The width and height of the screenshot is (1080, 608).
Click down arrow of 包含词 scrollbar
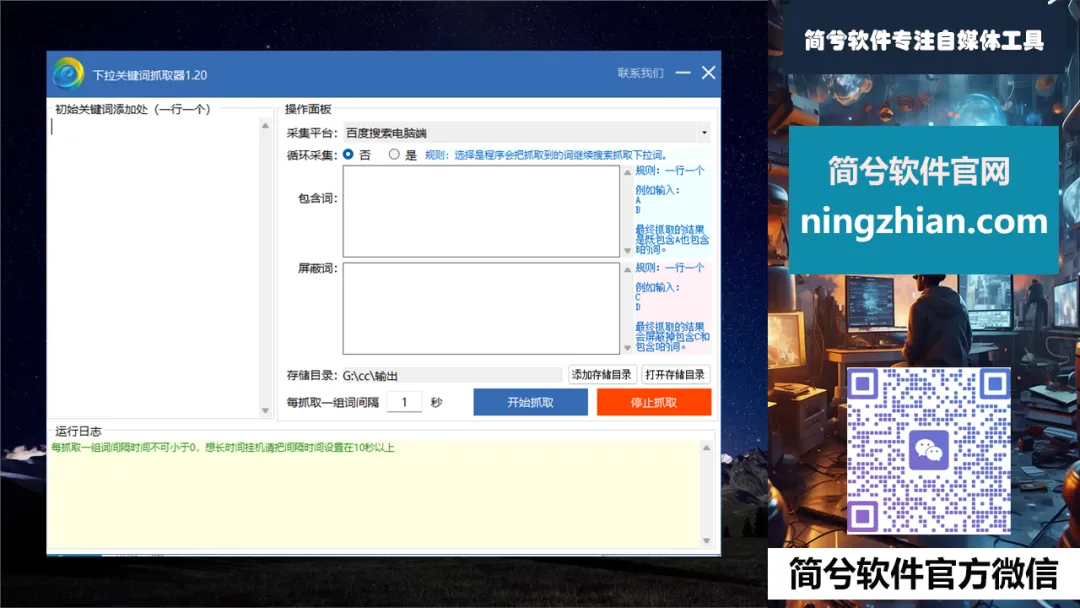[x=627, y=251]
